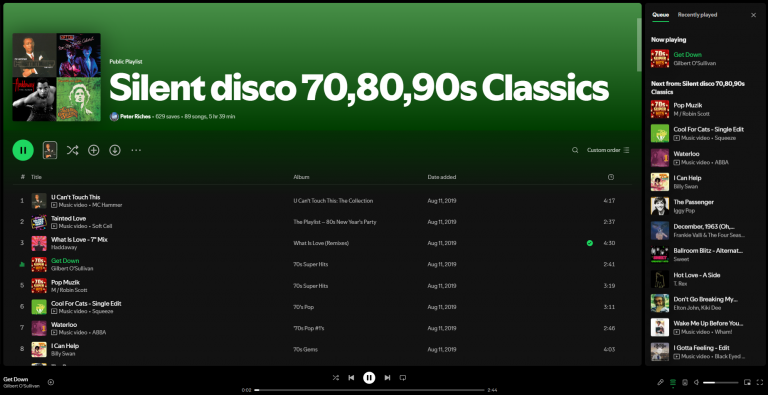Play Waterloo from the queue
Viewport: 768px width, 395px height.
705,158
